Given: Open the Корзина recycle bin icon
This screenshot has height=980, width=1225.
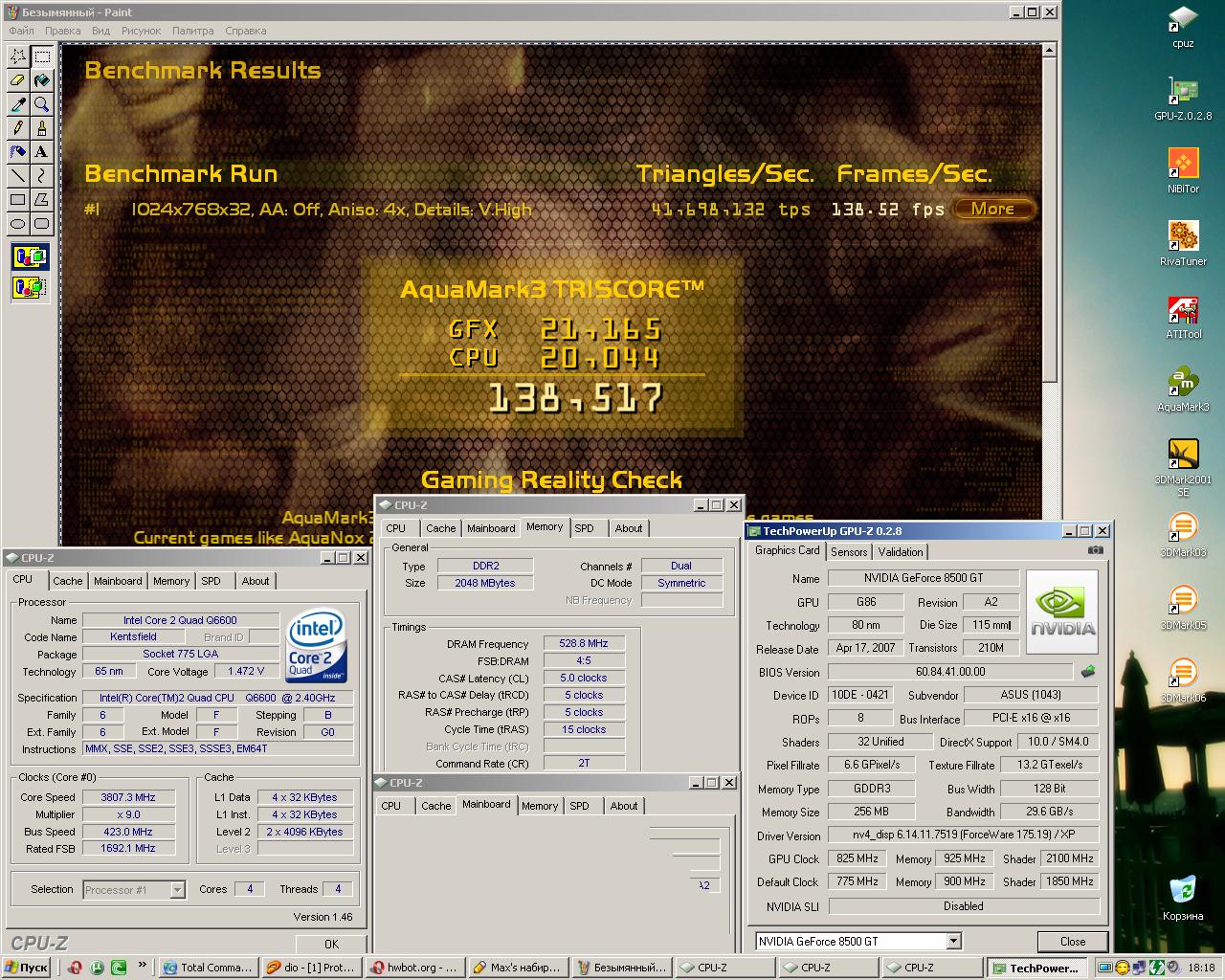Looking at the screenshot, I should coord(1183,900).
